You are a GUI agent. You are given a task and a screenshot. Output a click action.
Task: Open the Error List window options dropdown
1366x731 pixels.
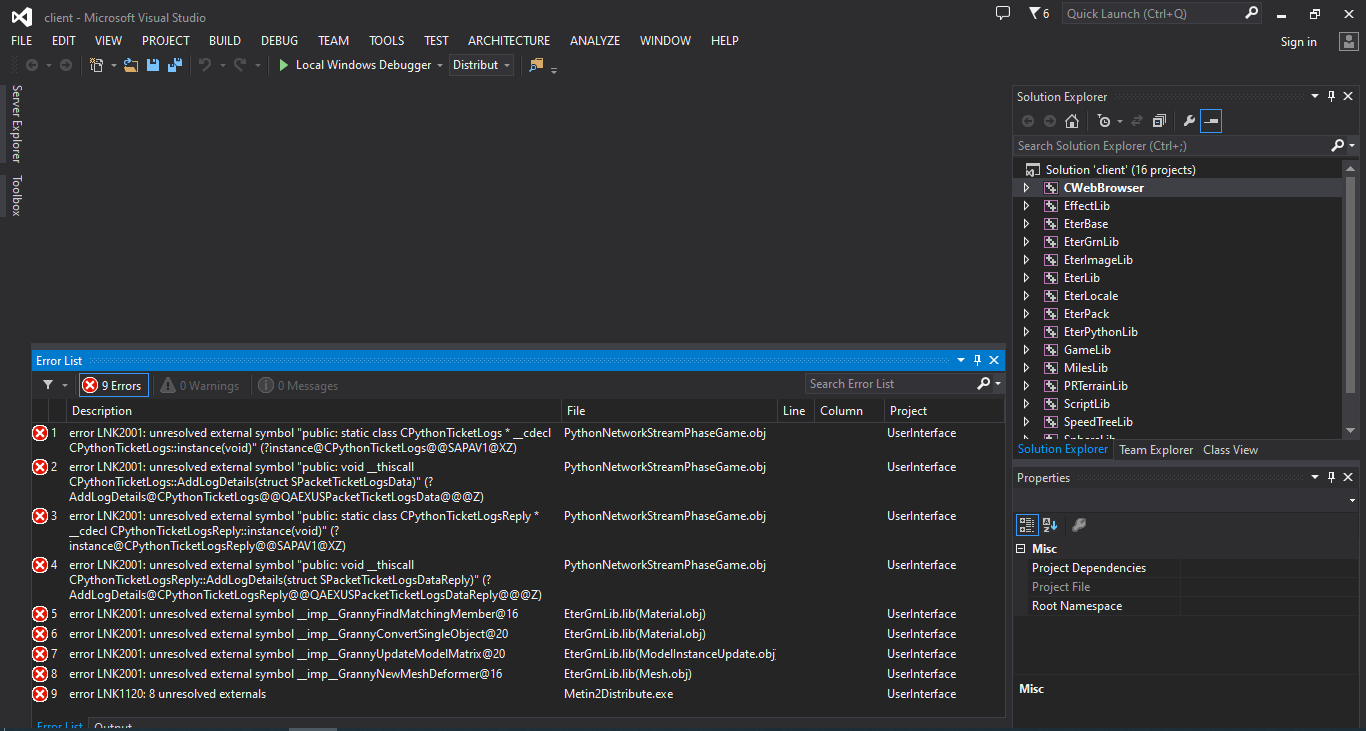pos(961,360)
